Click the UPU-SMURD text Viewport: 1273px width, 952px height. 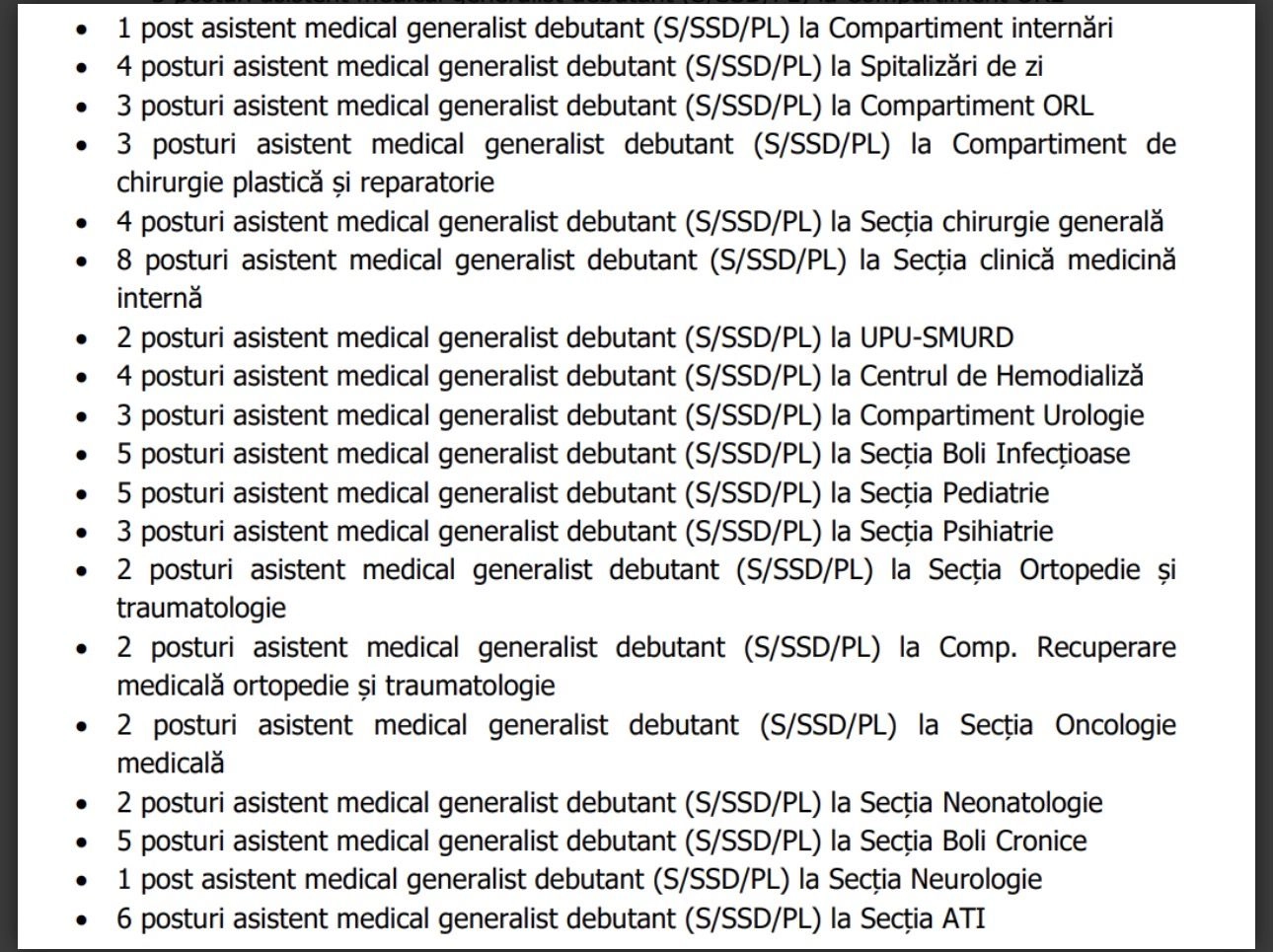coord(936,337)
